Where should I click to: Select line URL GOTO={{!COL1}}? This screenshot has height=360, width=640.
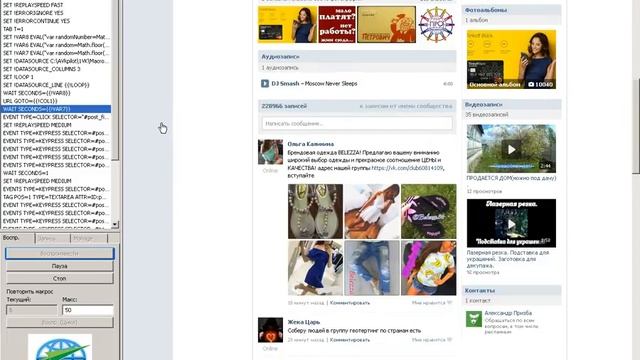[x=56, y=101]
